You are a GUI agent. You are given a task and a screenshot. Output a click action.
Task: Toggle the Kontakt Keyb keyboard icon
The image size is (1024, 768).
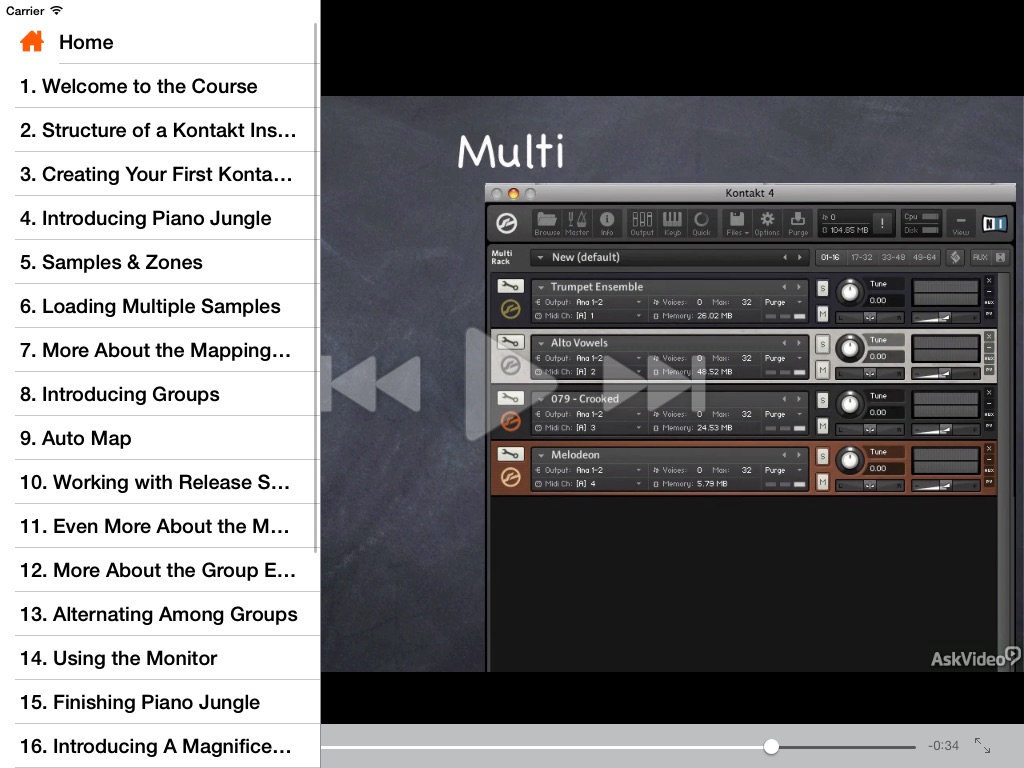point(672,223)
